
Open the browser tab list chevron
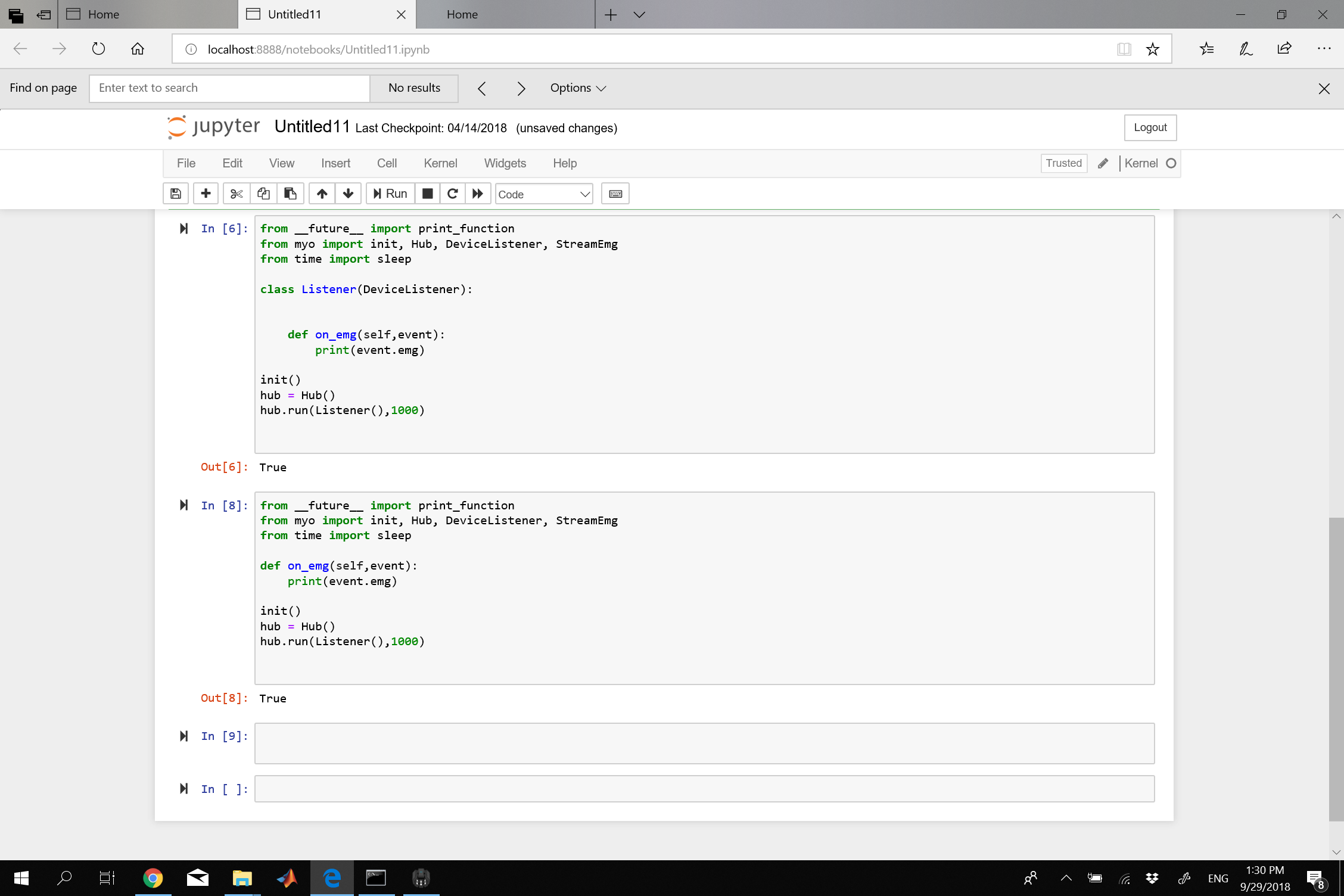pyautogui.click(x=639, y=14)
